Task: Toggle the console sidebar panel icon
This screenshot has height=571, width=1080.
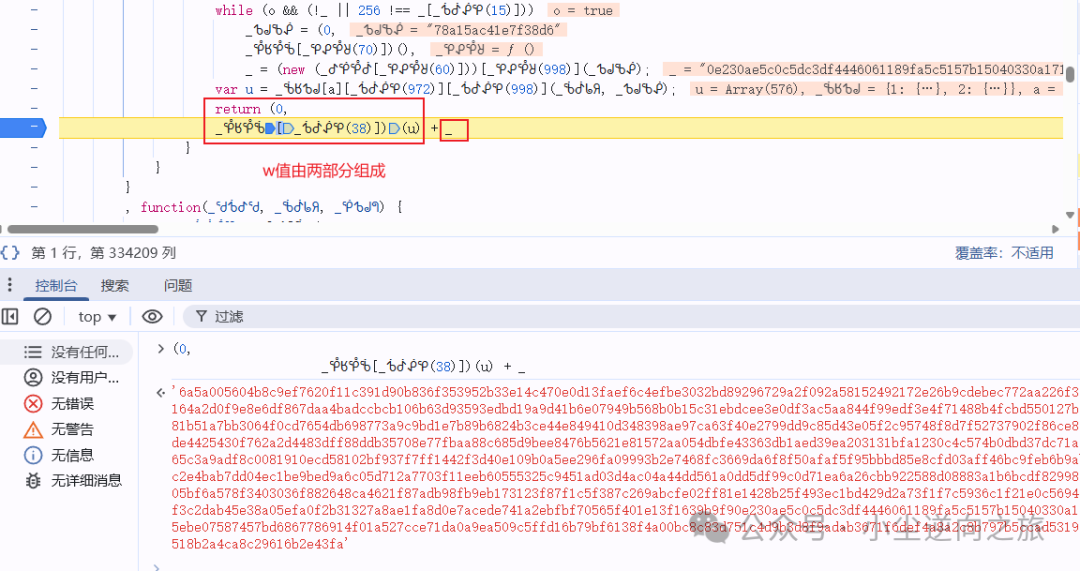Action: pyautogui.click(x=10, y=316)
